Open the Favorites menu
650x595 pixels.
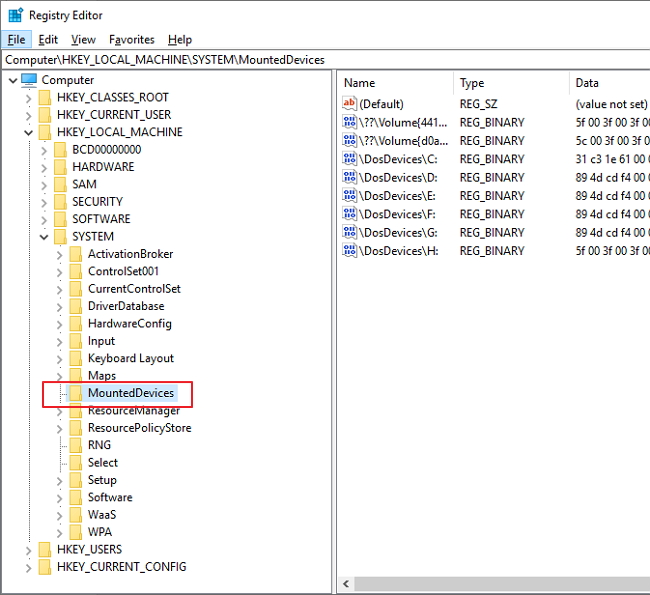click(x=131, y=40)
